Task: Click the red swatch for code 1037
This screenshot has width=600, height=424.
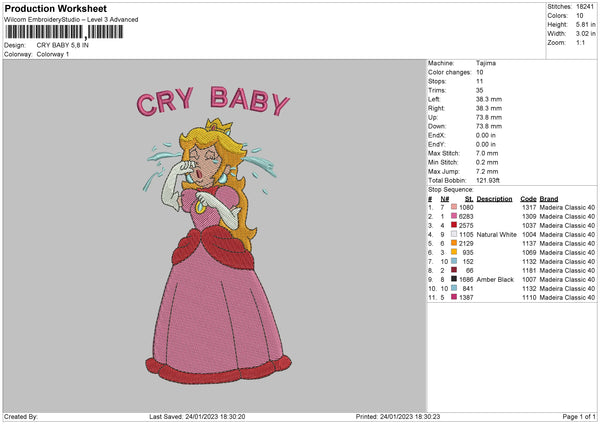Action: (454, 225)
